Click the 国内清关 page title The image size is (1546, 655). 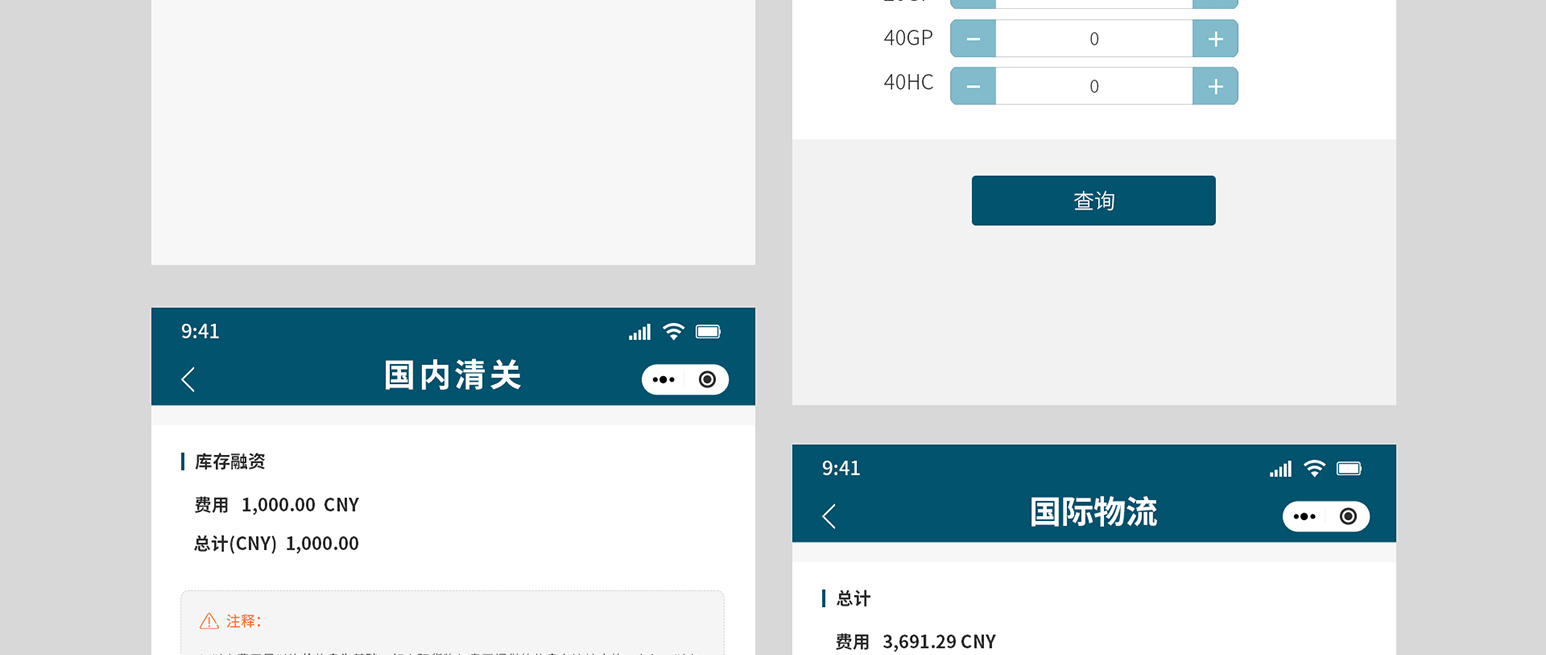[x=453, y=376]
